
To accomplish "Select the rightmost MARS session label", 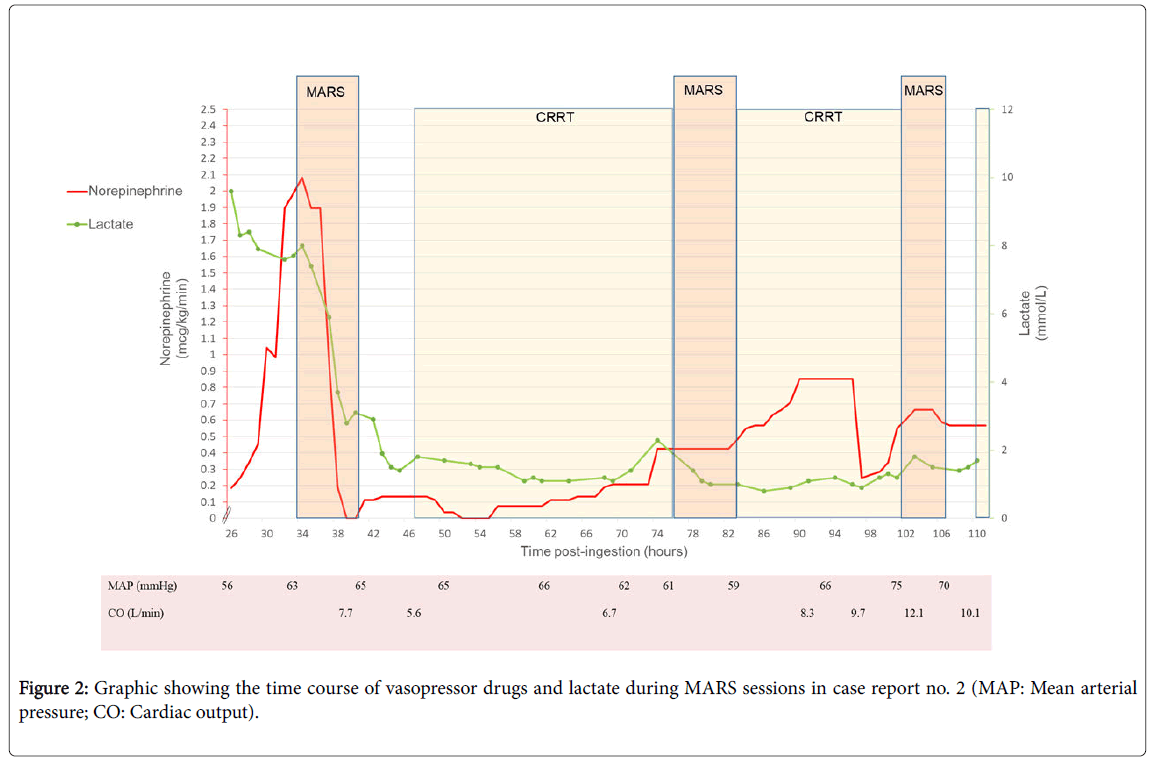I will 922,90.
